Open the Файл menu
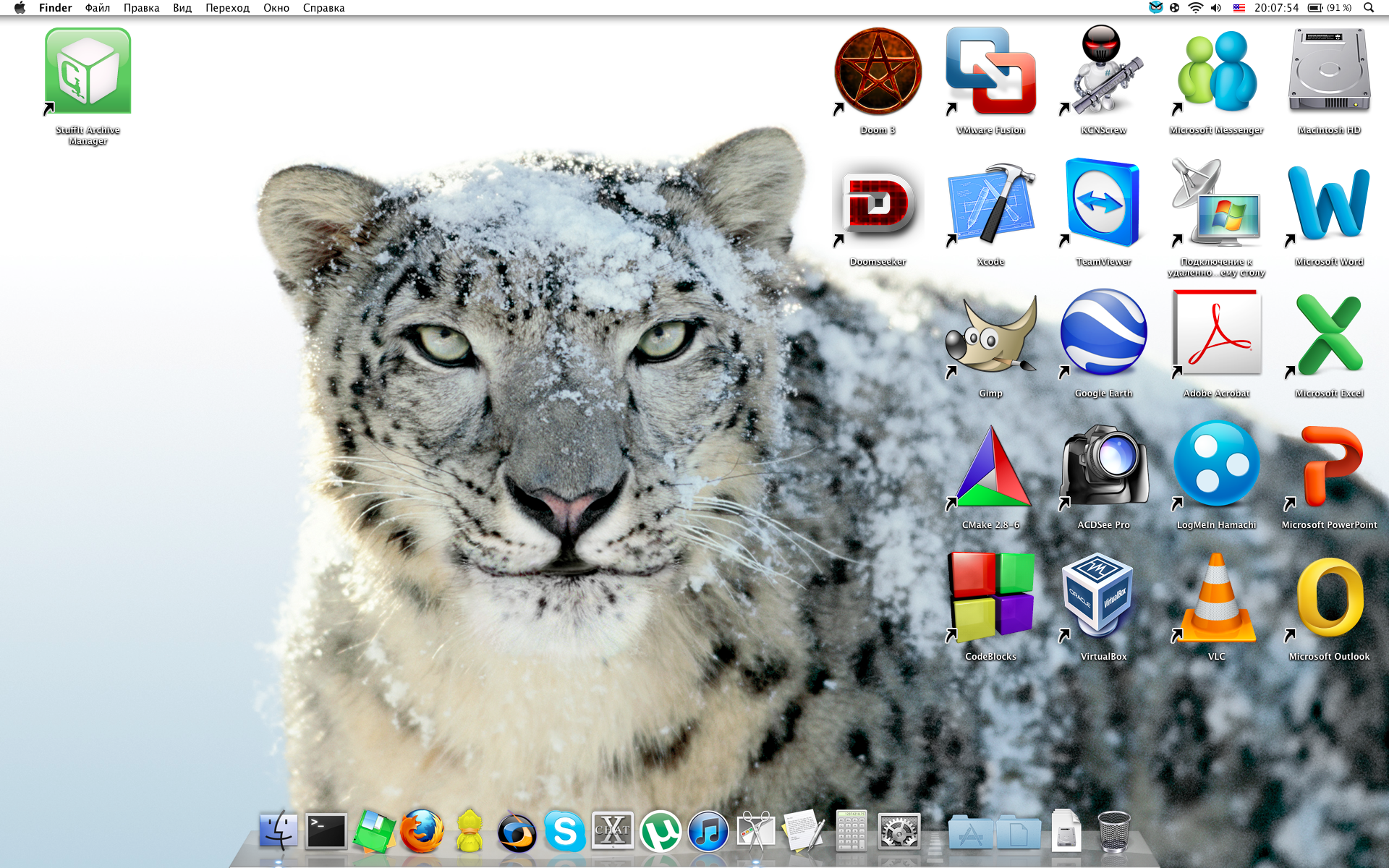The width and height of the screenshot is (1389, 868). 97,8
